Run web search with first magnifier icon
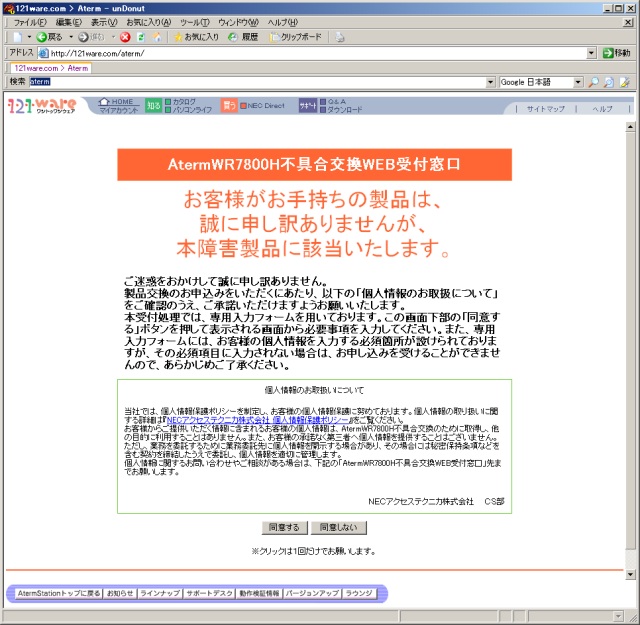The width and height of the screenshot is (640, 625). pos(593,82)
